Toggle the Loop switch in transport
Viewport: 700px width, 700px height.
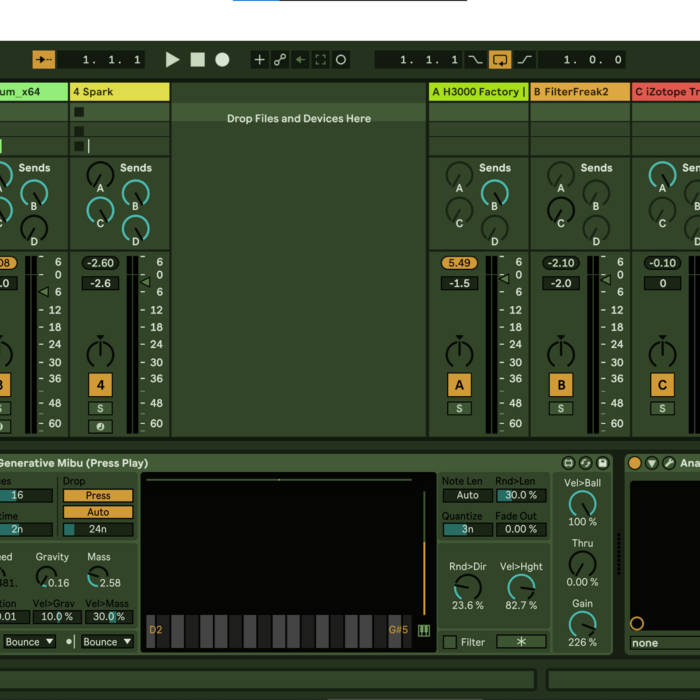[x=499, y=60]
